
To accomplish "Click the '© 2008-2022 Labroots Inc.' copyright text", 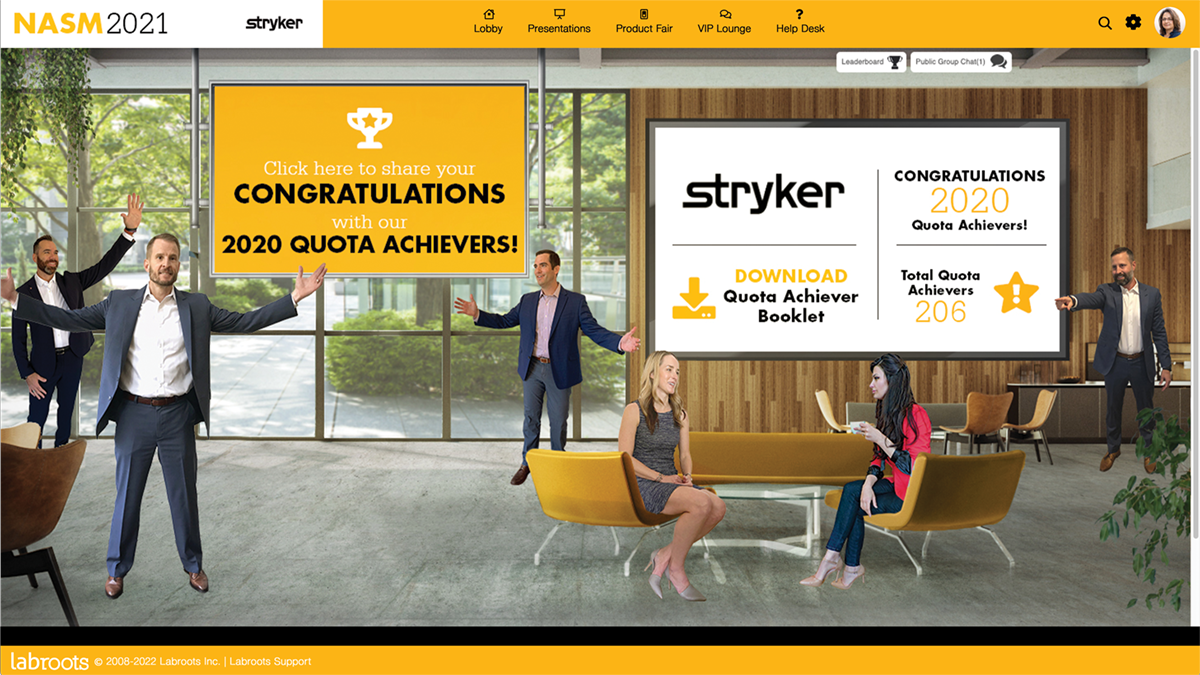I will point(158,661).
